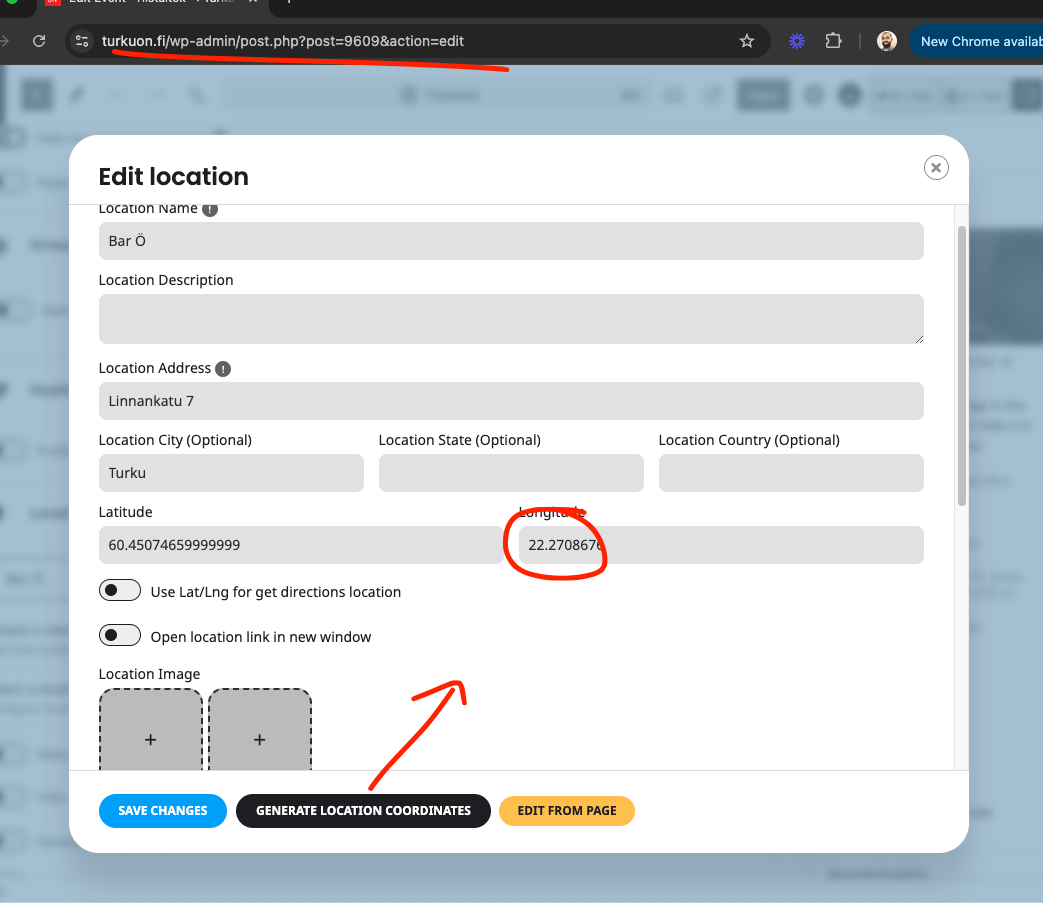1043x903 pixels.
Task: Open the Chrome extensions puzzle icon
Action: (x=833, y=41)
